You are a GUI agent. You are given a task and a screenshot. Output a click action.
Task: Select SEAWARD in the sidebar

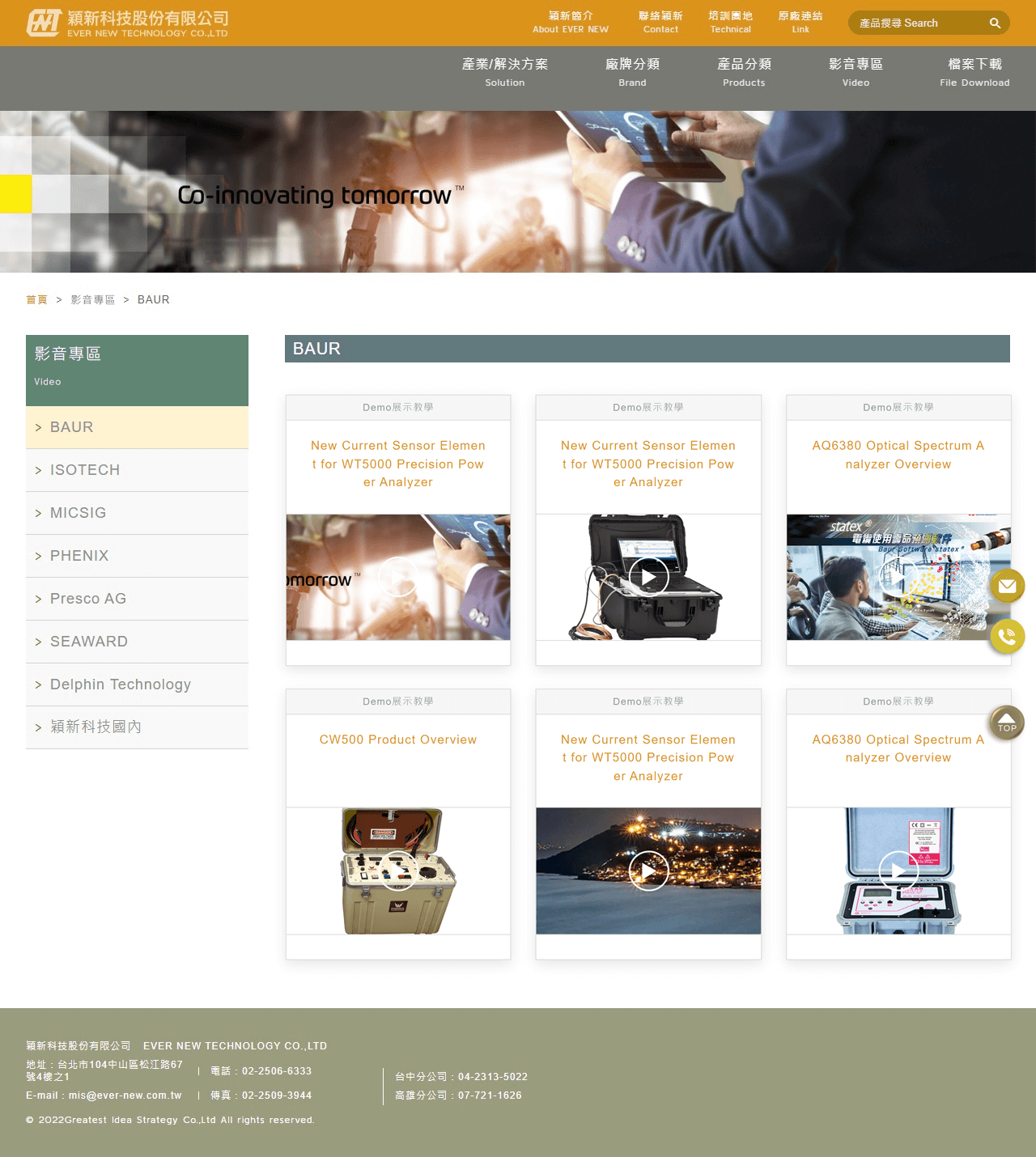click(137, 642)
